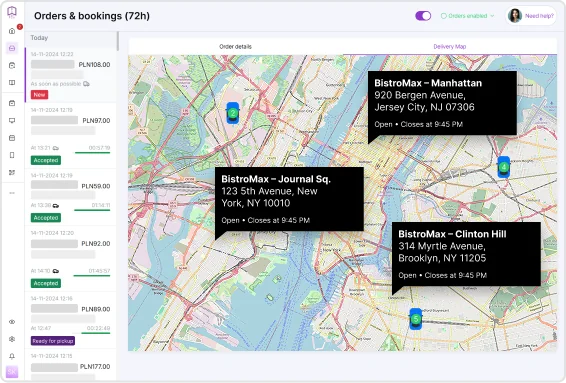
Task: Click the delivery truck icon beside As soon as possible
Action: click(x=86, y=84)
